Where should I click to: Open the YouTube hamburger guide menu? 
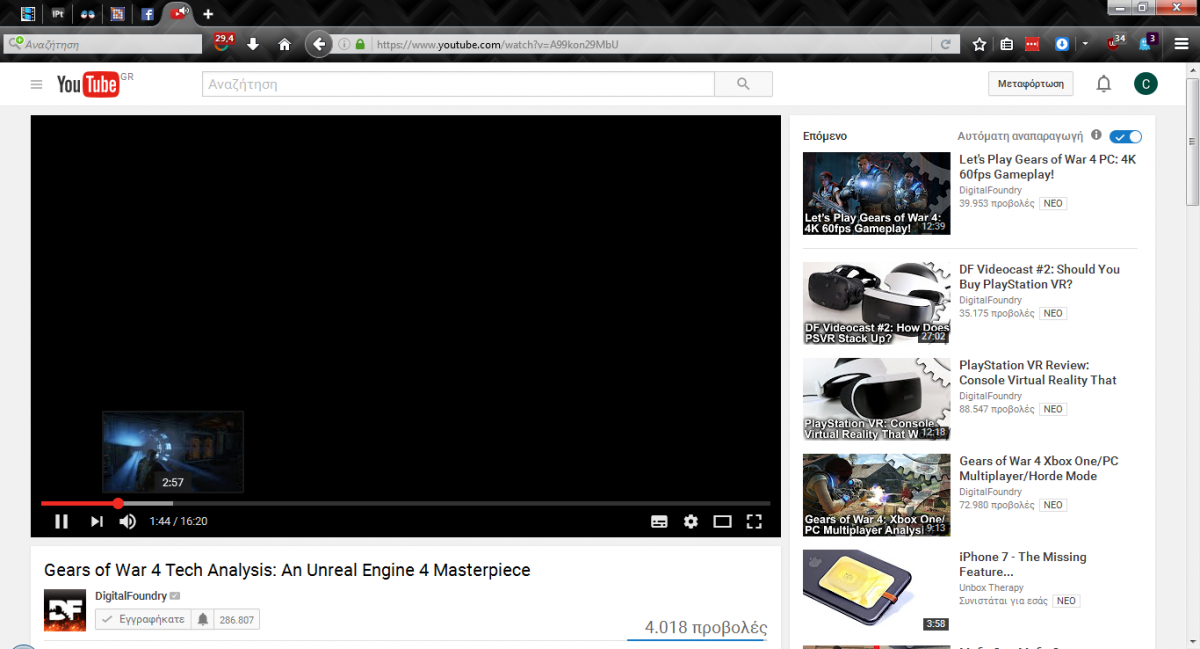pyautogui.click(x=36, y=84)
